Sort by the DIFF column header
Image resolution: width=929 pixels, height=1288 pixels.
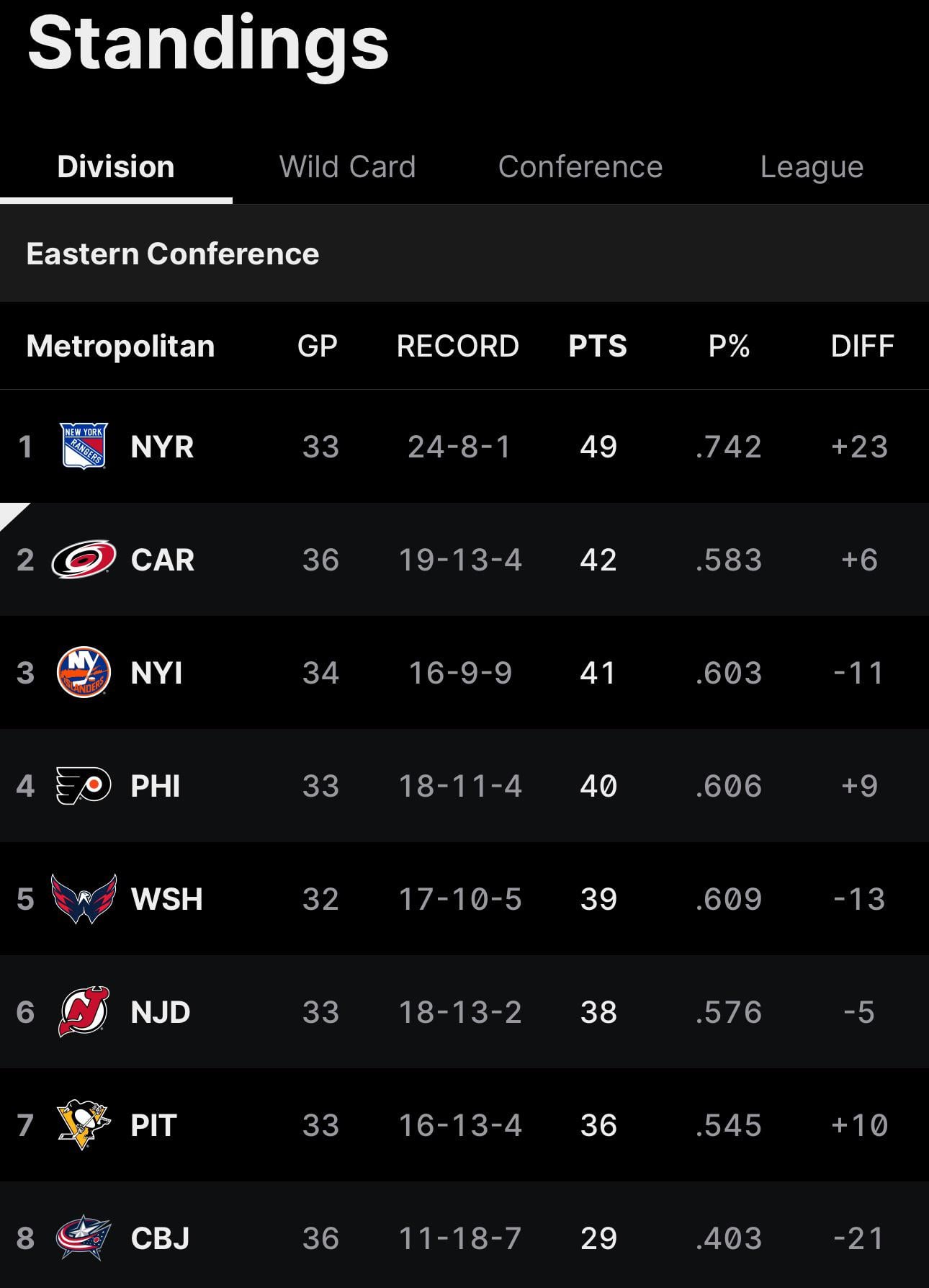862,346
